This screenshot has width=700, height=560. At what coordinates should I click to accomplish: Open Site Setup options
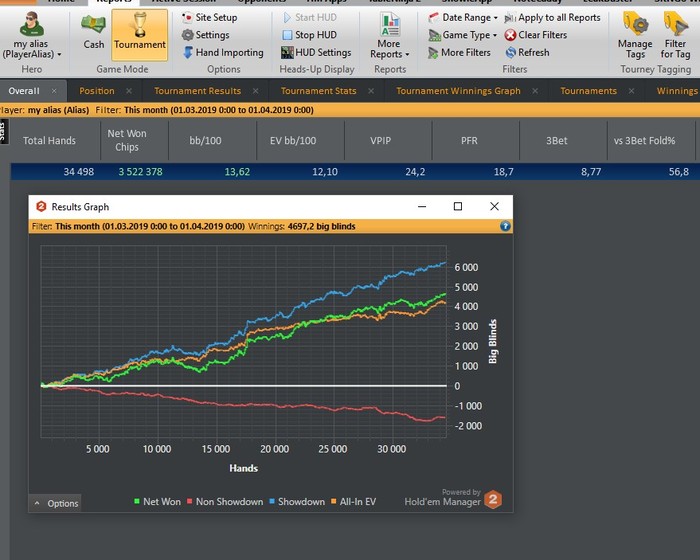tap(209, 17)
